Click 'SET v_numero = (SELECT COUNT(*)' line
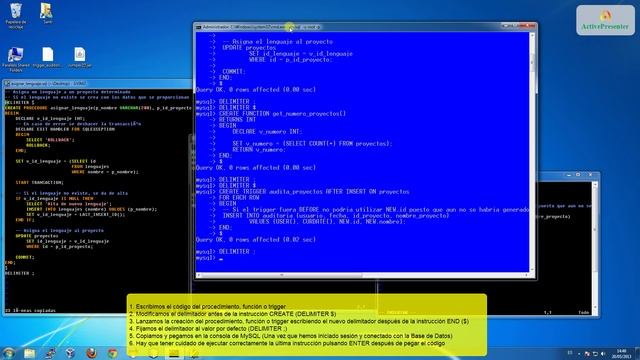Image resolution: width=640 pixels, height=360 pixels. pyautogui.click(x=312, y=143)
